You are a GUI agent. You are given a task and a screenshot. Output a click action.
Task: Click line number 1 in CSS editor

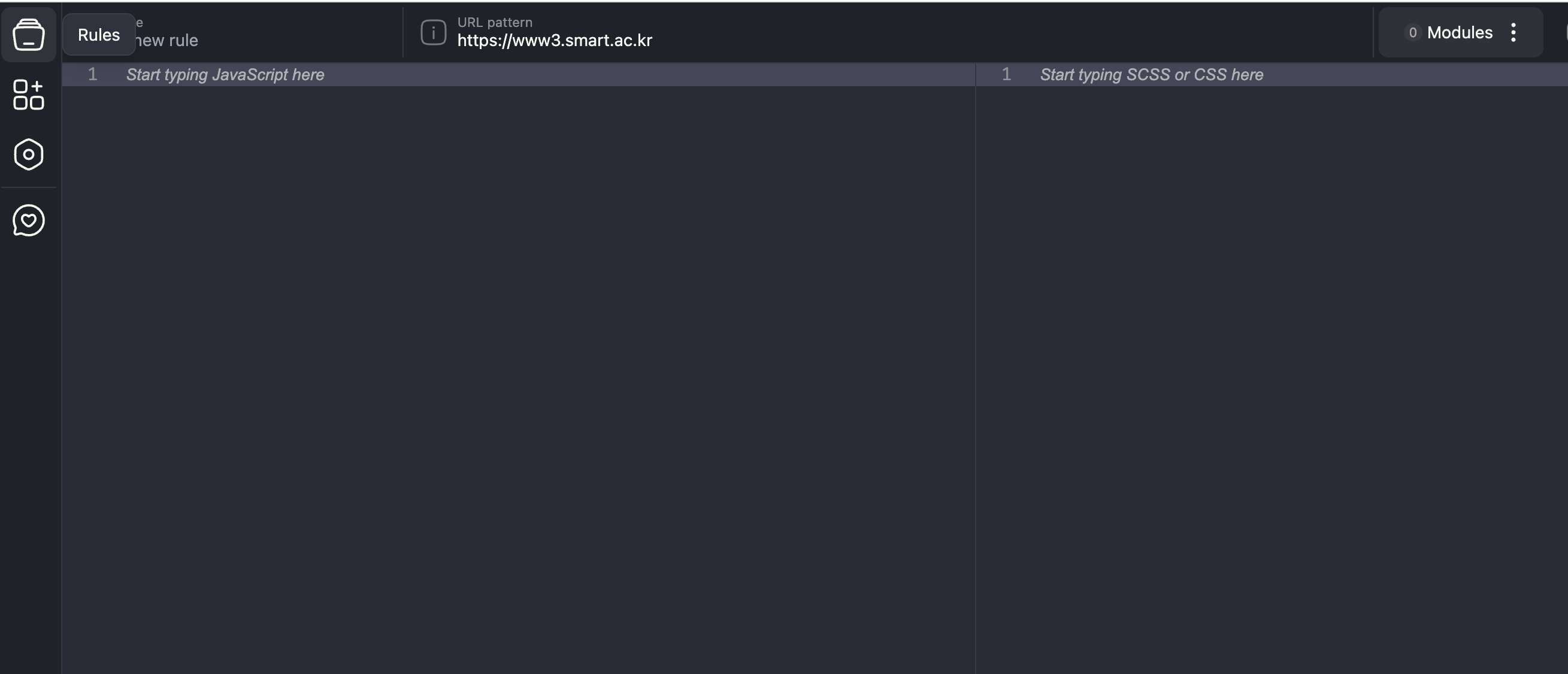1006,75
